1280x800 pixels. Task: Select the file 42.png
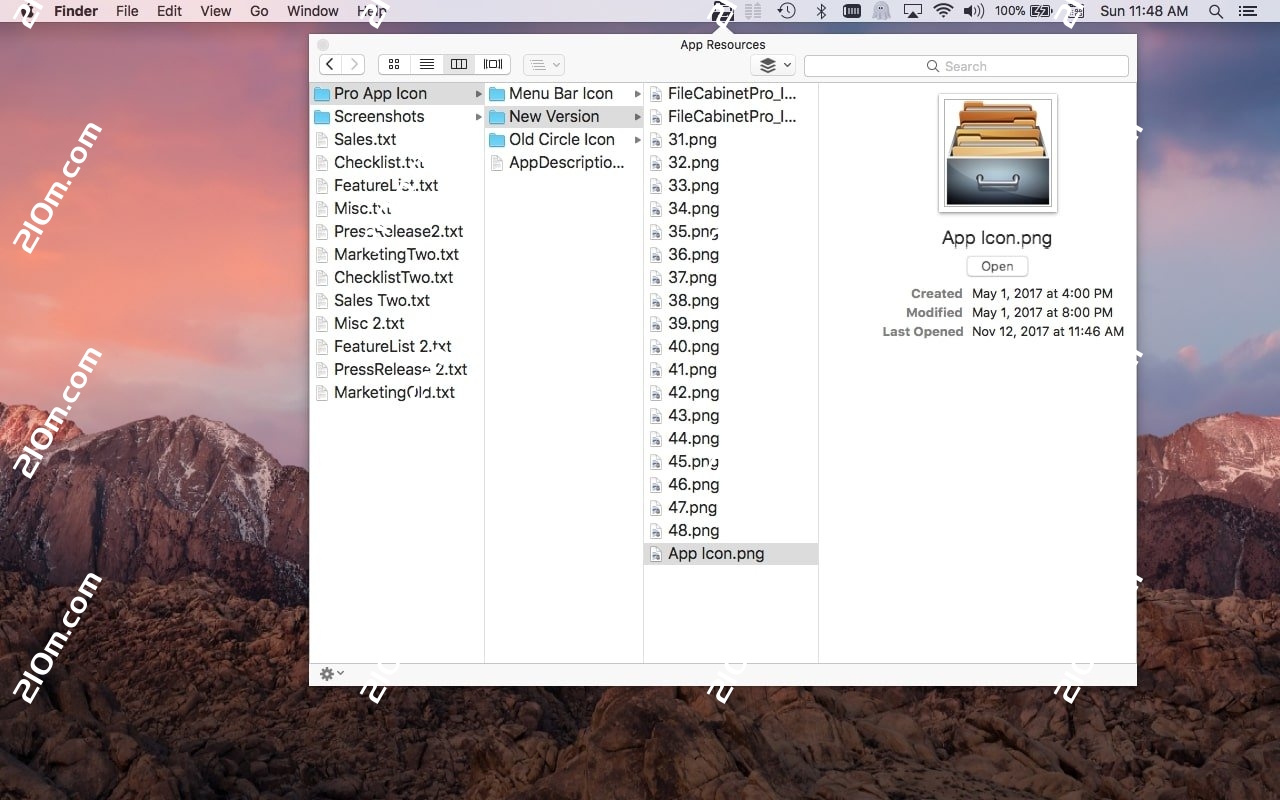(x=695, y=392)
